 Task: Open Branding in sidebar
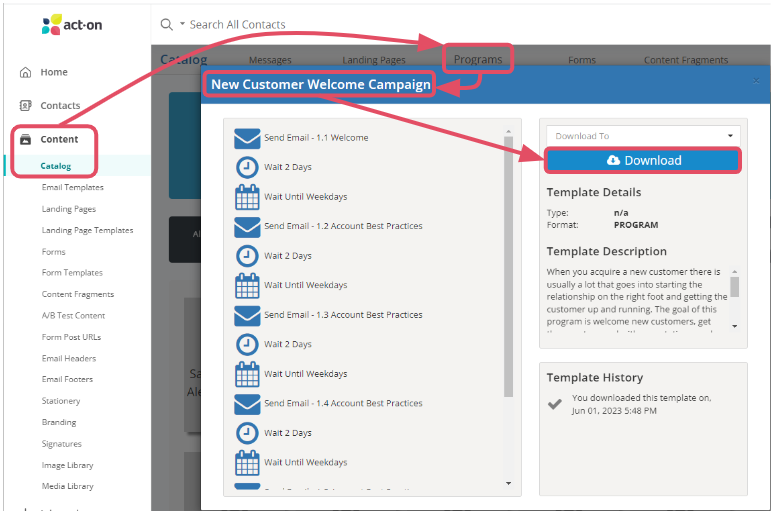click(59, 422)
